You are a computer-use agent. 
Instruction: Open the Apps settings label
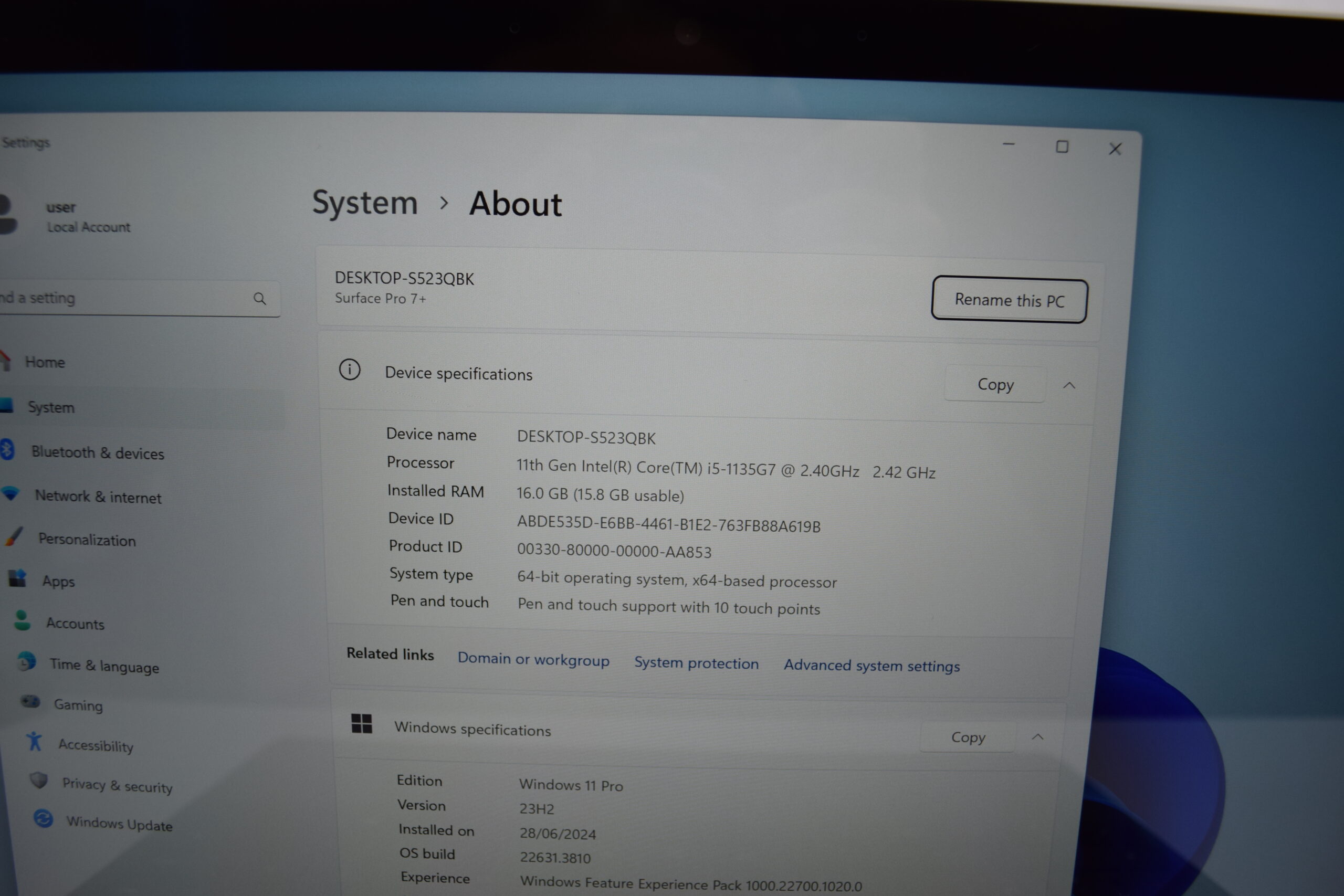(58, 581)
